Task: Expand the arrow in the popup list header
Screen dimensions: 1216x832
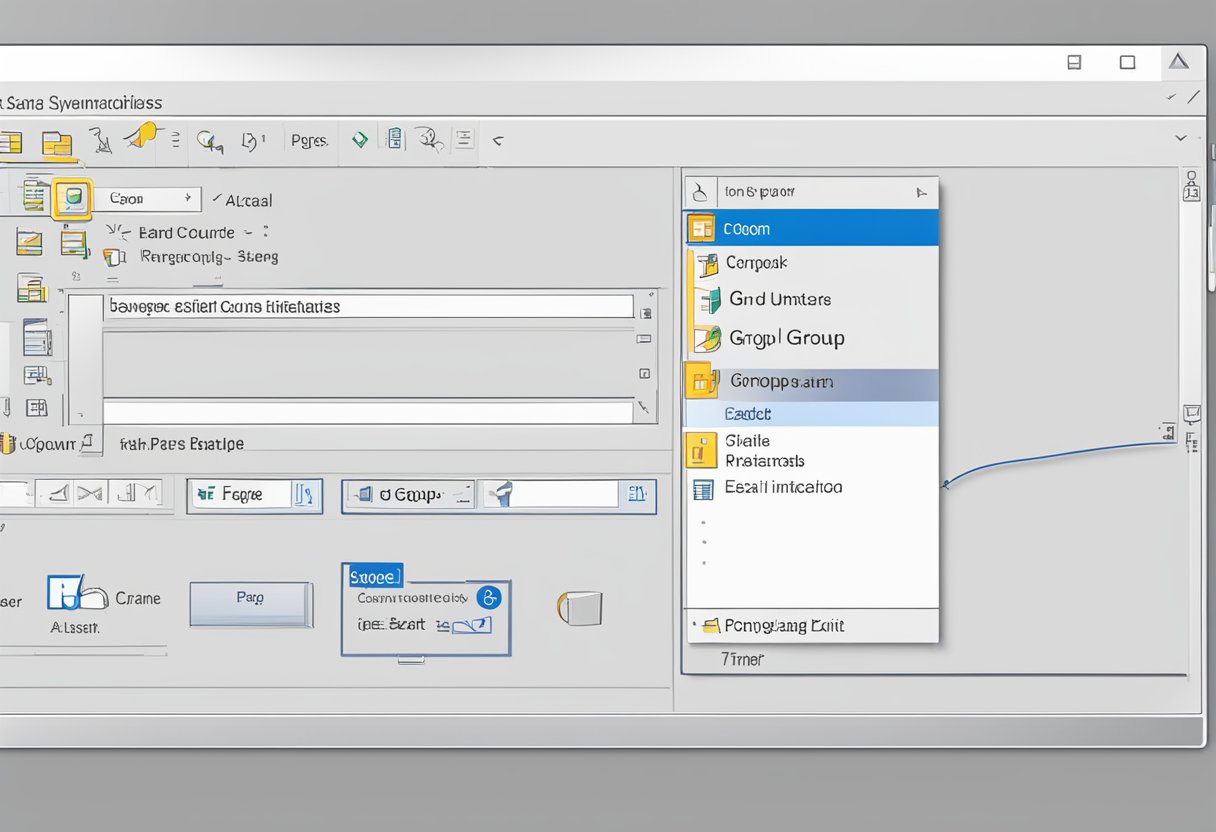Action: pyautogui.click(x=921, y=192)
